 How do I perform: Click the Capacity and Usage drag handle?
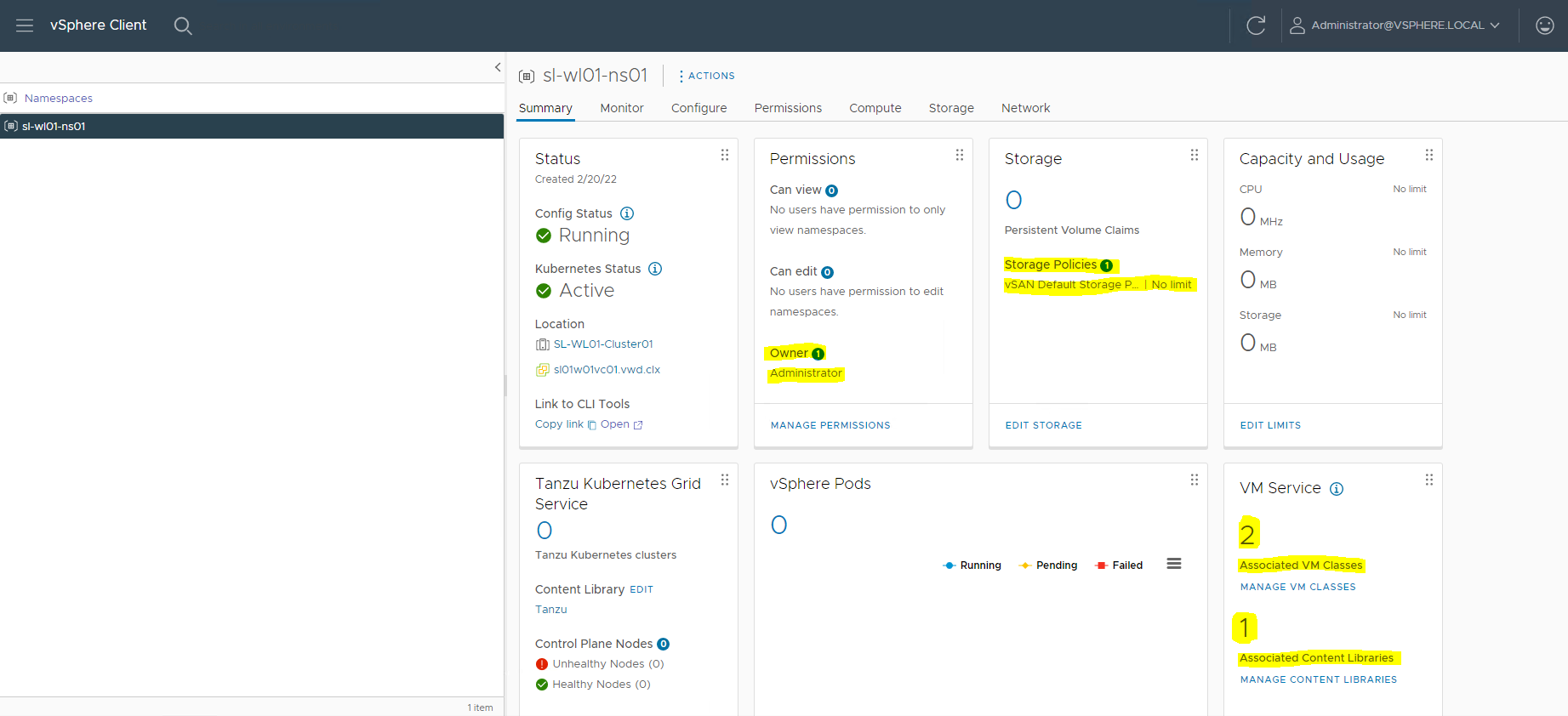click(1429, 155)
